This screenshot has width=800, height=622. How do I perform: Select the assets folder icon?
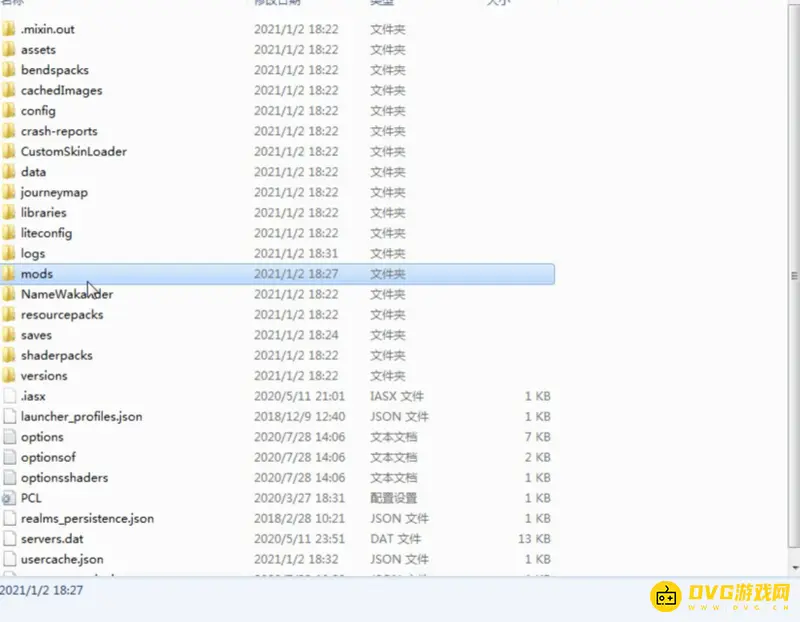[8, 50]
